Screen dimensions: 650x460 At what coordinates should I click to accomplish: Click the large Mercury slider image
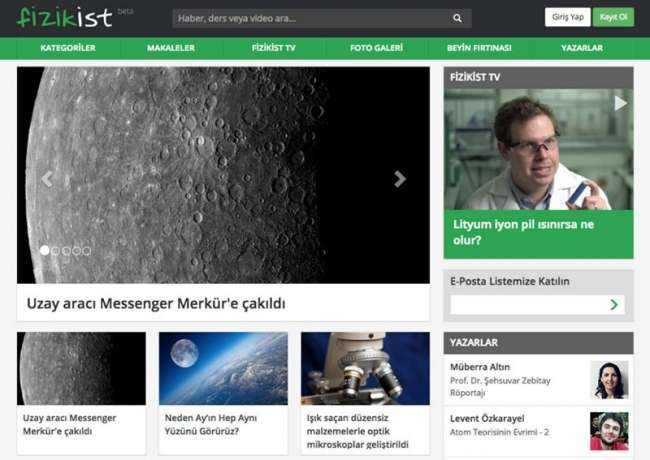223,175
